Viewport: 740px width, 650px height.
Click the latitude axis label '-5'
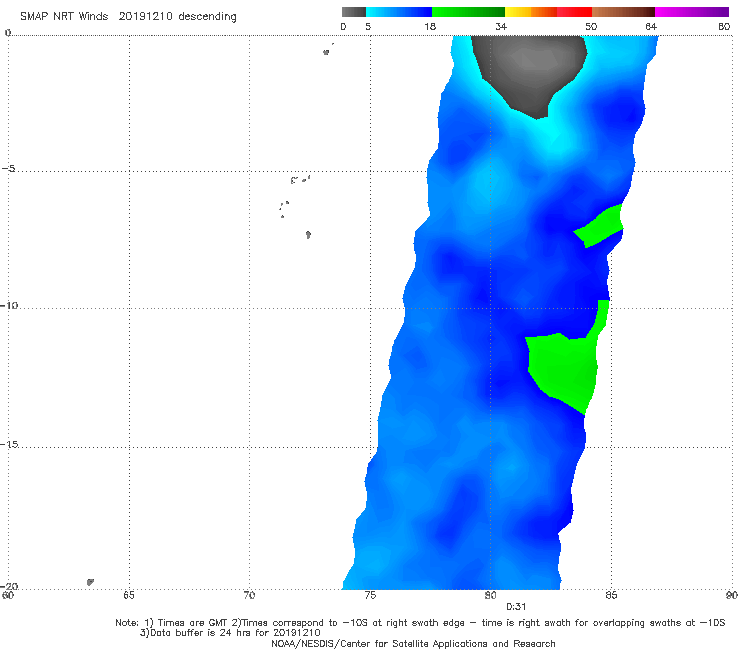point(9,169)
